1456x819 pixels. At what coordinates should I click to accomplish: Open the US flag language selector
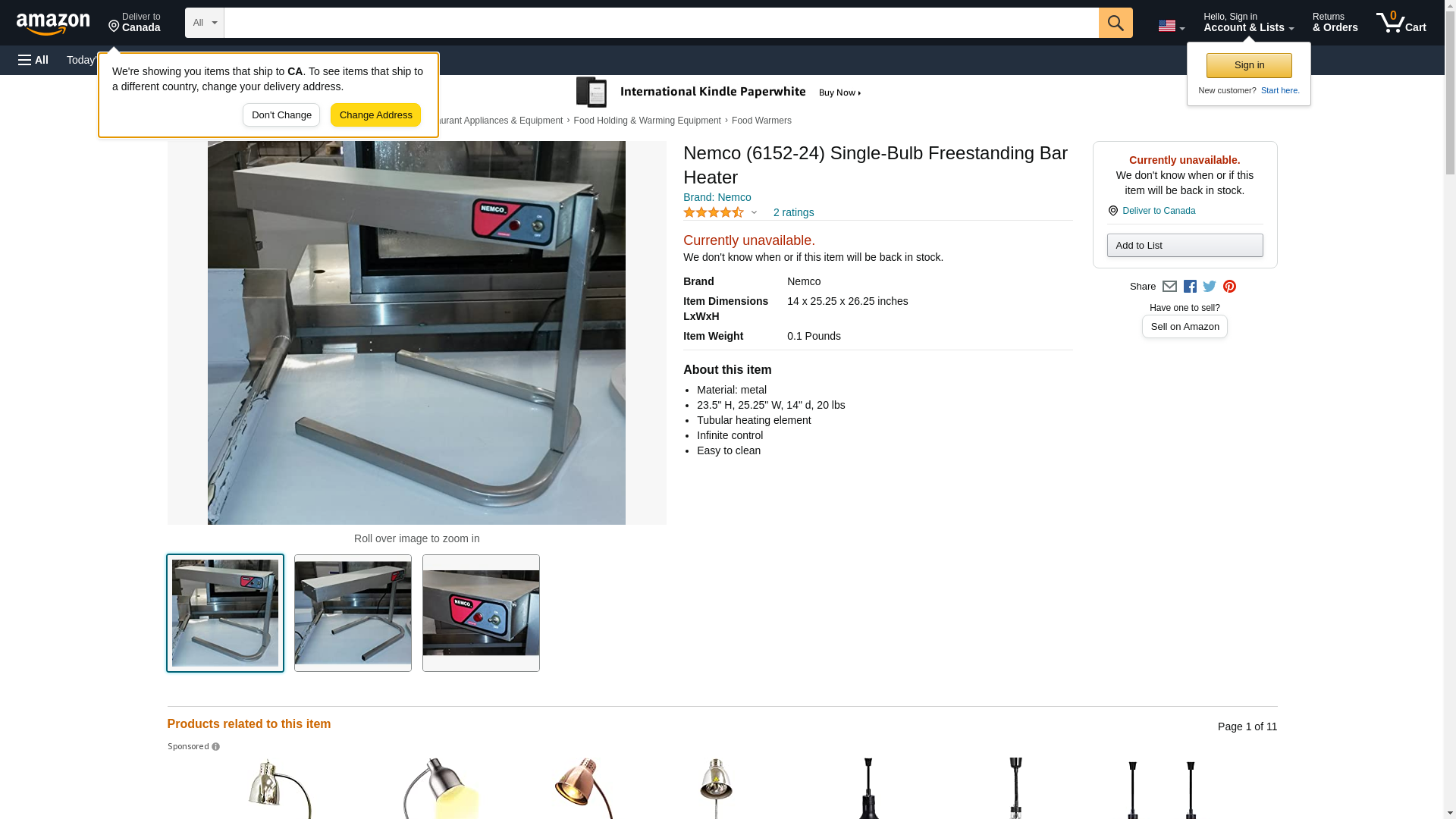click(x=1171, y=26)
